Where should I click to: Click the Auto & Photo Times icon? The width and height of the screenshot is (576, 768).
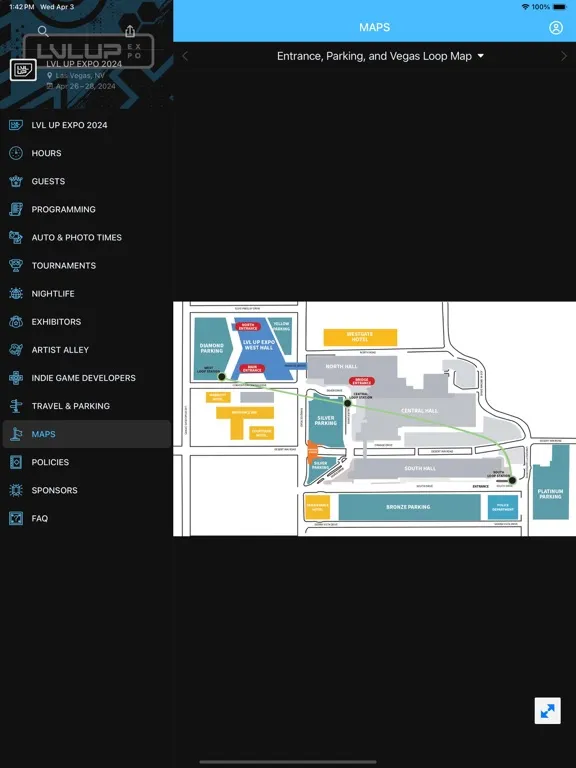coord(16,238)
